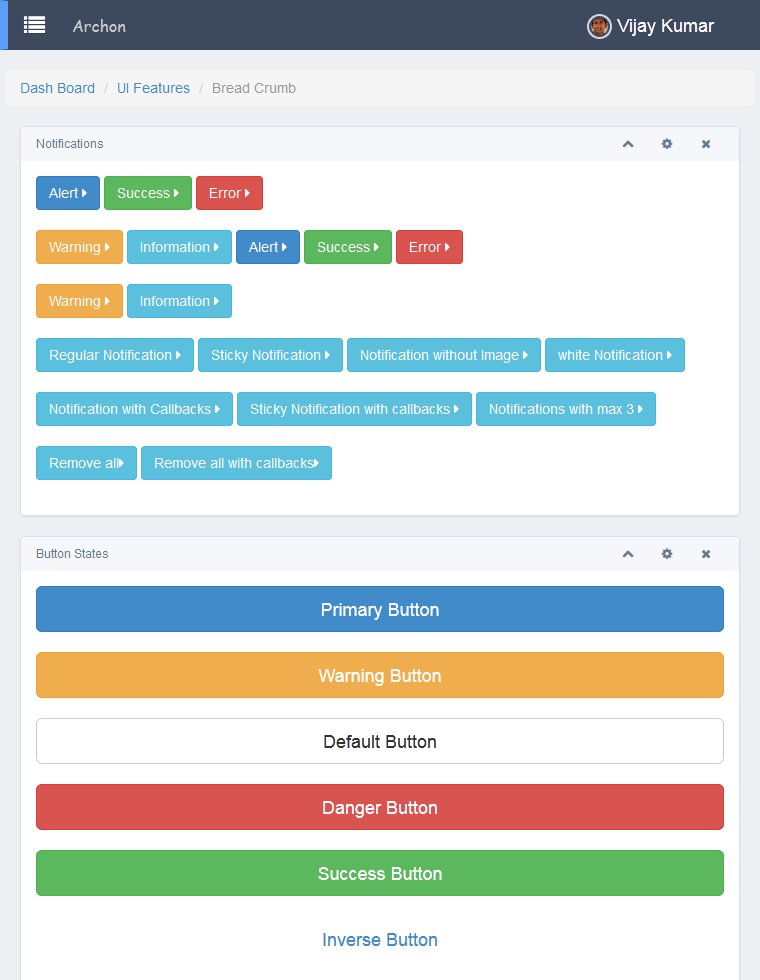Collapse the Button States panel chevron
Image resolution: width=760 pixels, height=980 pixels.
pos(628,554)
